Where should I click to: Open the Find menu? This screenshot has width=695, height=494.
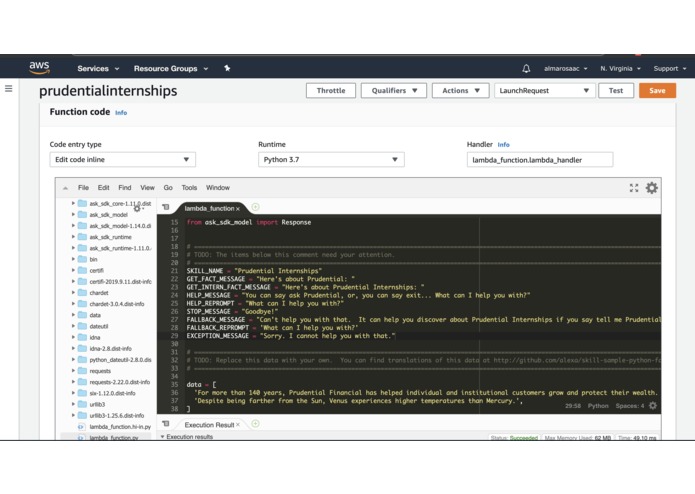tap(125, 188)
